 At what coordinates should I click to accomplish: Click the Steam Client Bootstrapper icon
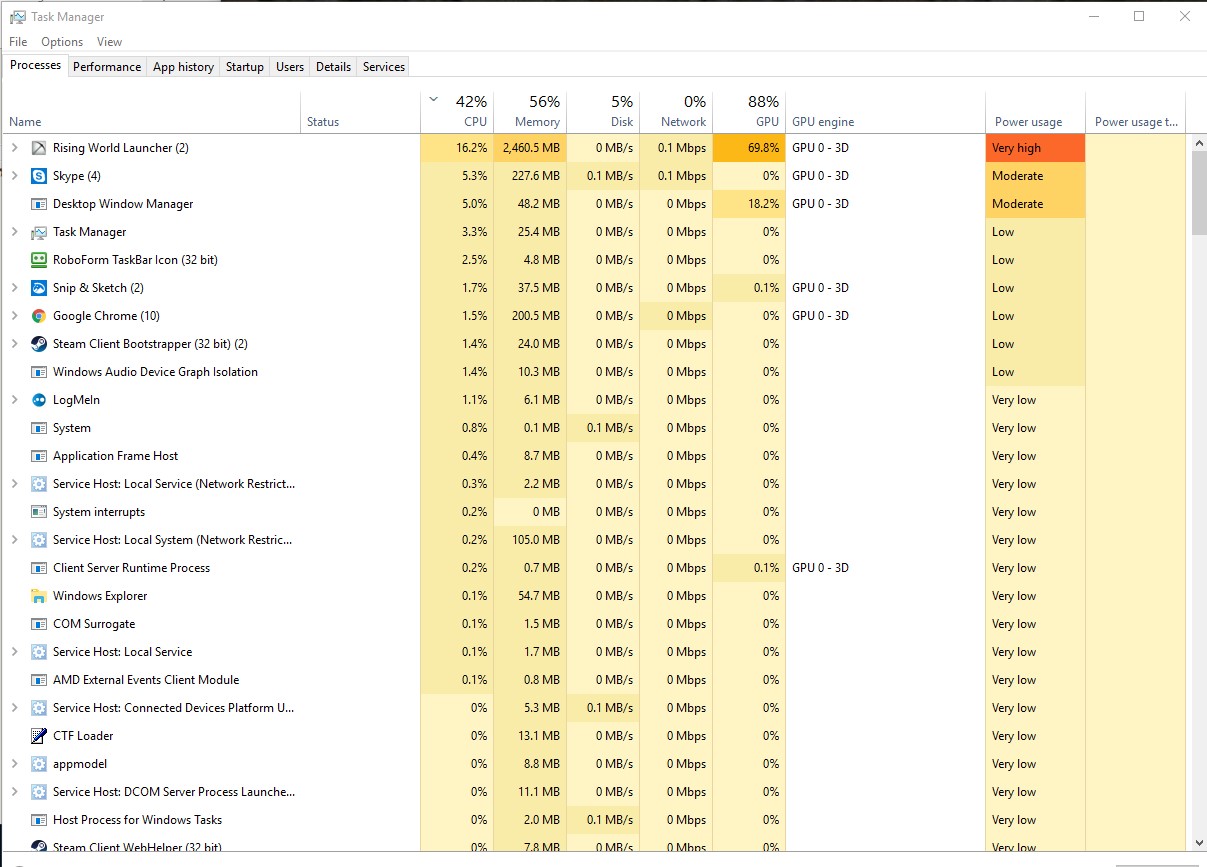38,344
